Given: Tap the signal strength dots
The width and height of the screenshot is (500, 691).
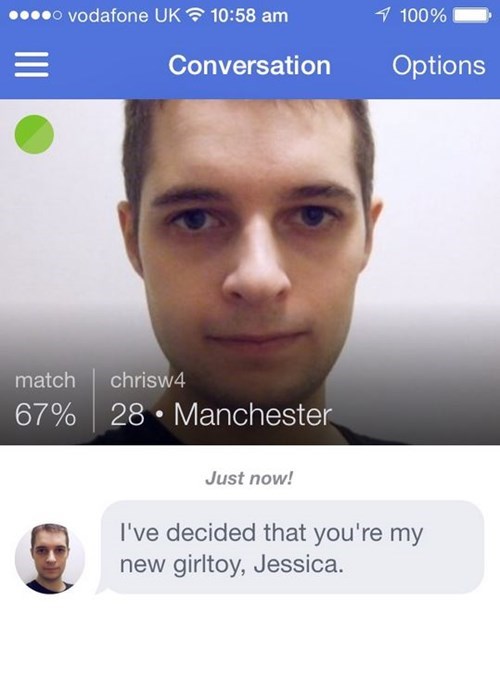Looking at the screenshot, I should 36,16.
